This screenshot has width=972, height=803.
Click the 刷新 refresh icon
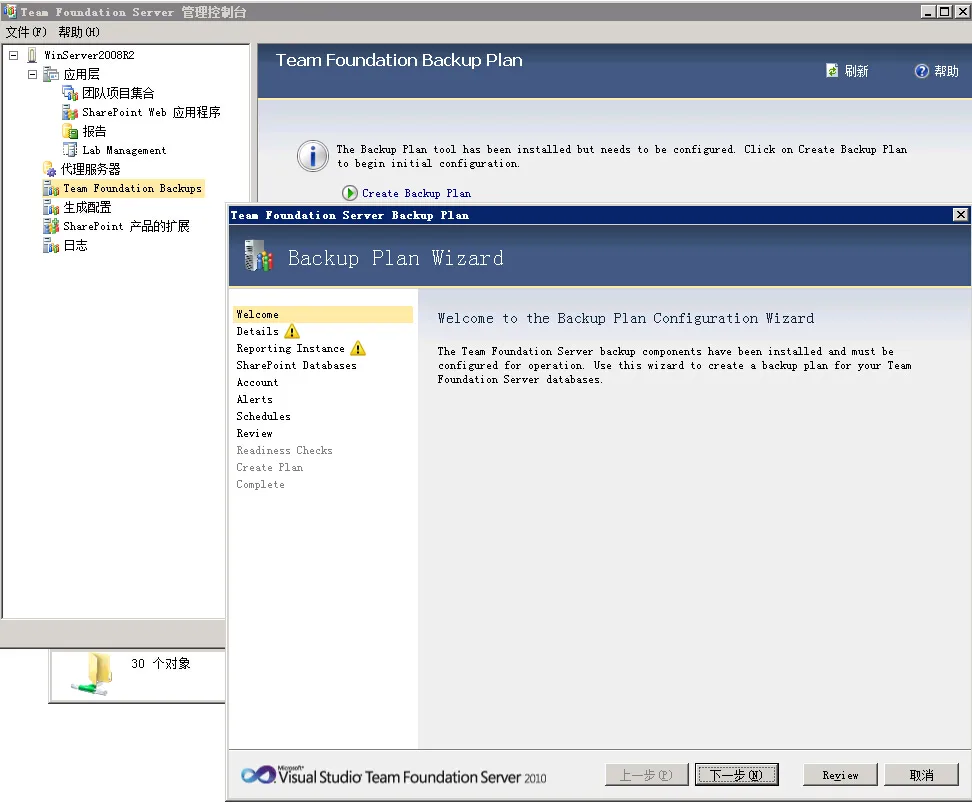(x=832, y=71)
